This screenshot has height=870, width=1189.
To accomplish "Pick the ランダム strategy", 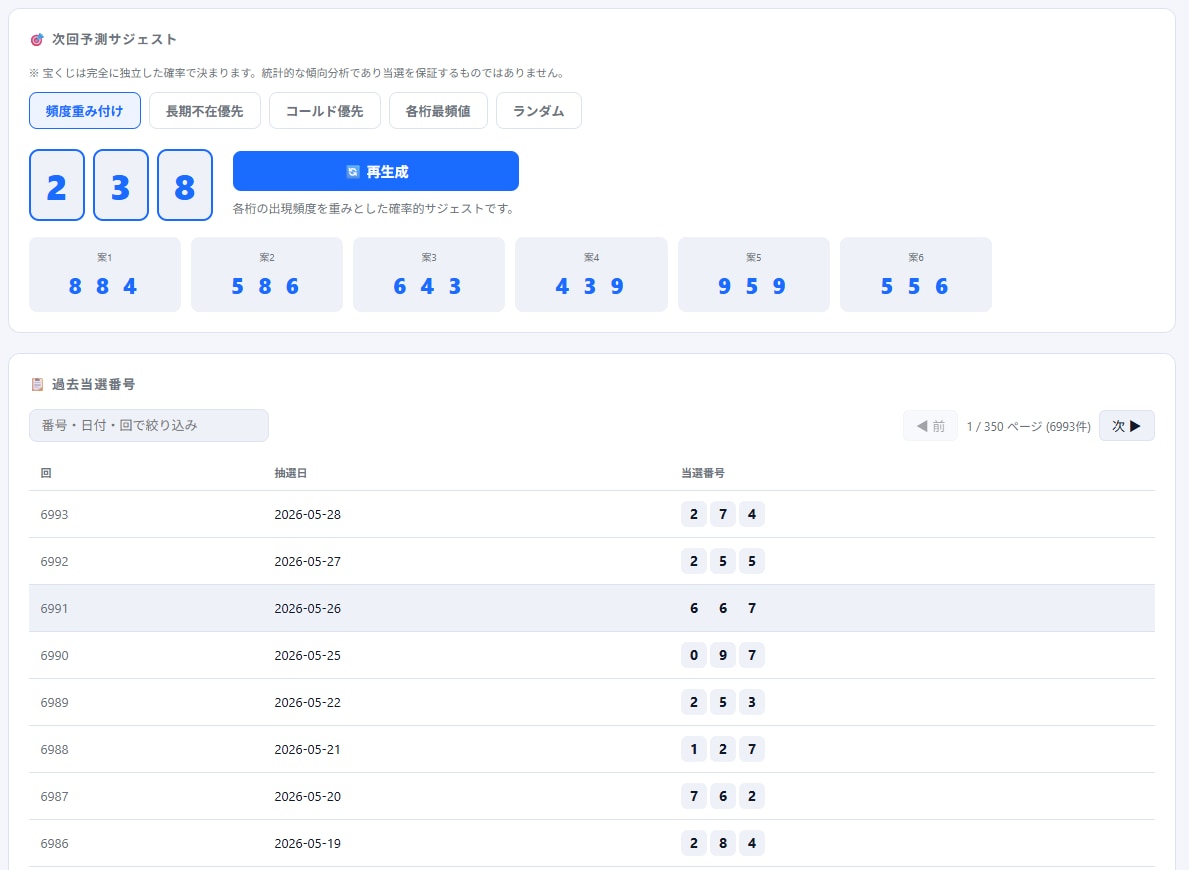I will [538, 111].
